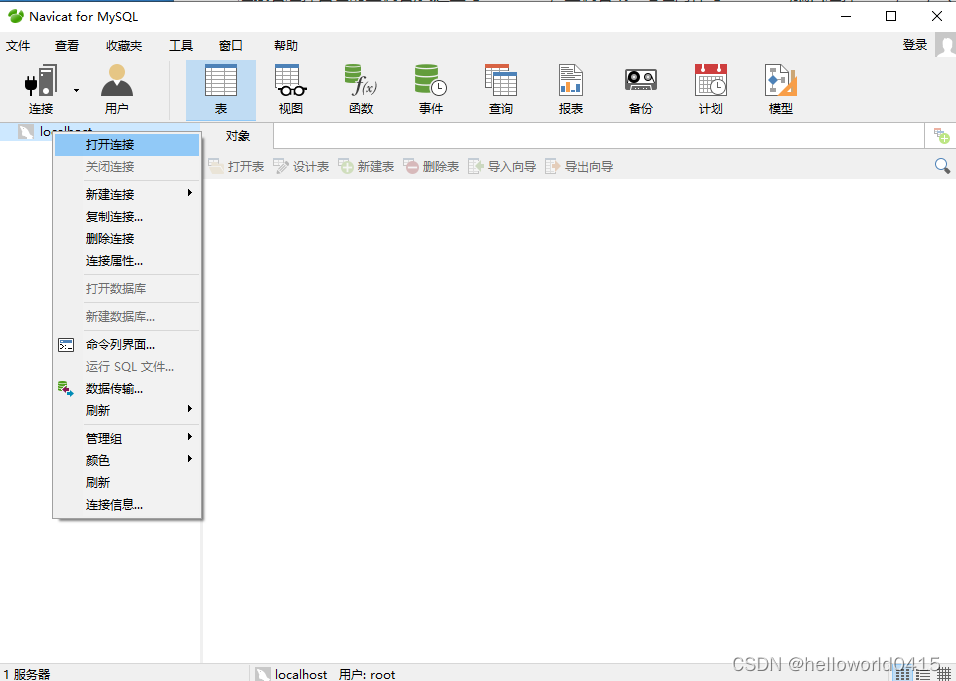Choose 命令列界面... console entry
The image size is (956, 681).
coord(127,344)
